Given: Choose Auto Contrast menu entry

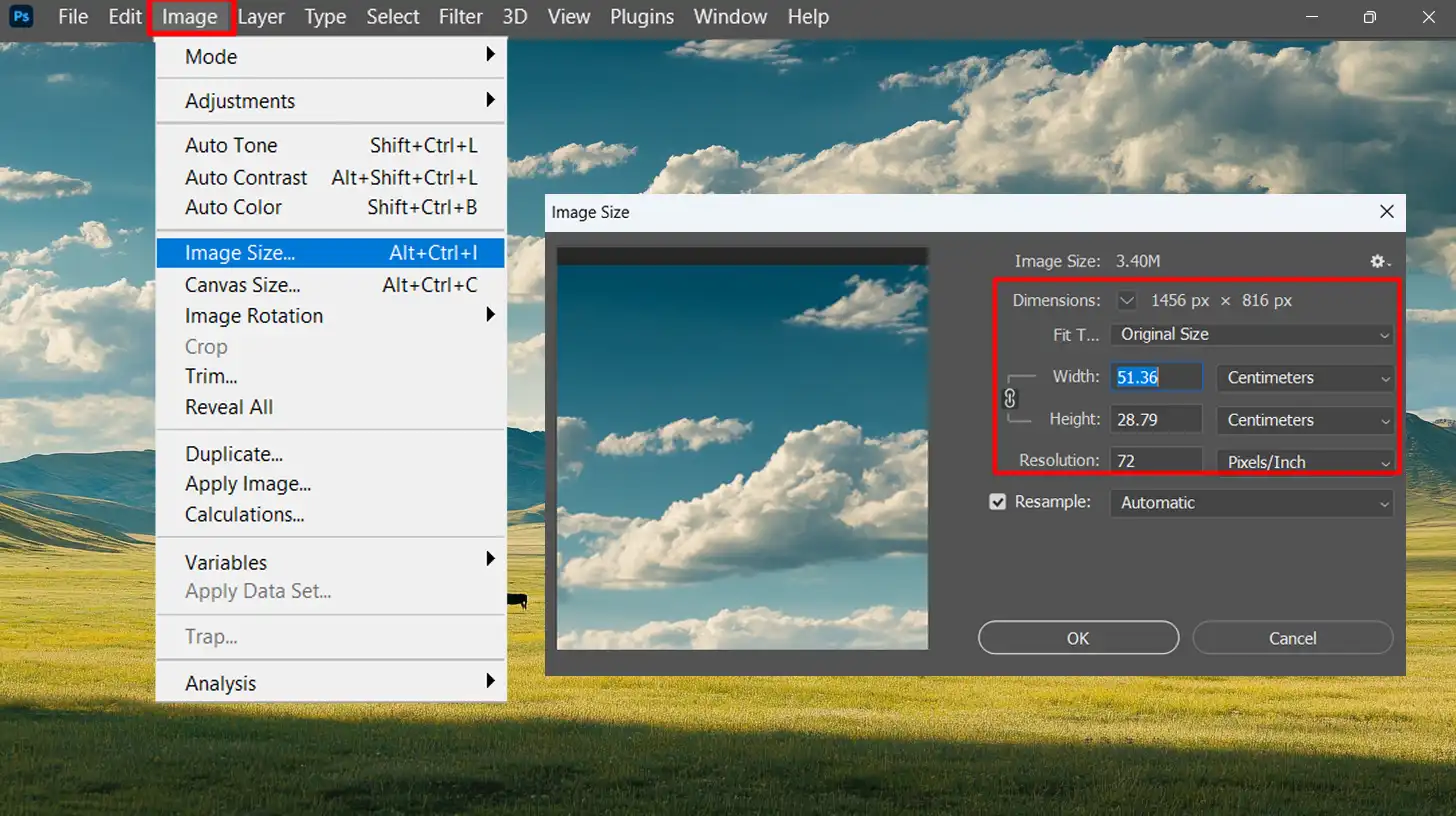Looking at the screenshot, I should point(331,178).
